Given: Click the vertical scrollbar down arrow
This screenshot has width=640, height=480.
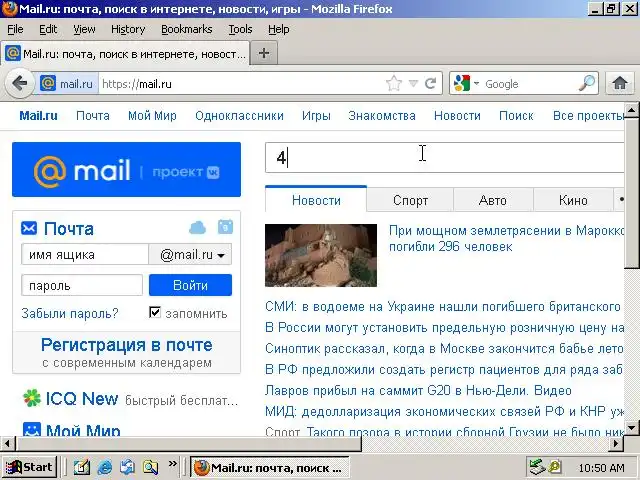Looking at the screenshot, I should point(631,428).
